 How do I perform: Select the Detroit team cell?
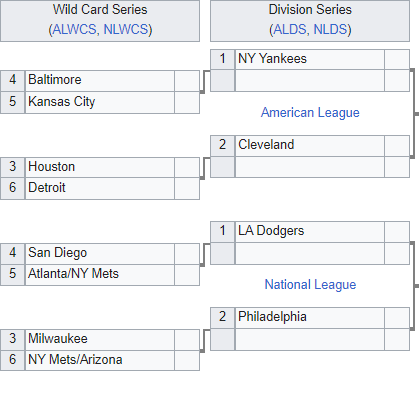[x=100, y=188]
